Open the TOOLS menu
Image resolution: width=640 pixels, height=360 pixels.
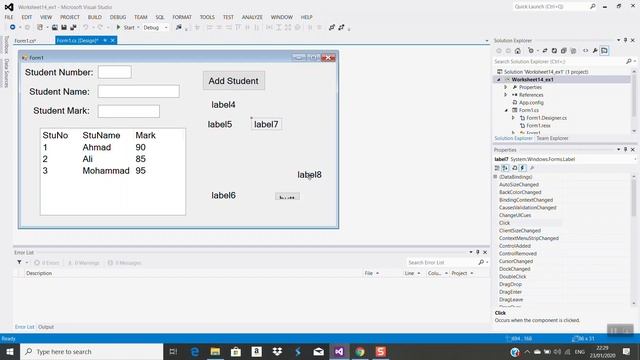(x=207, y=17)
